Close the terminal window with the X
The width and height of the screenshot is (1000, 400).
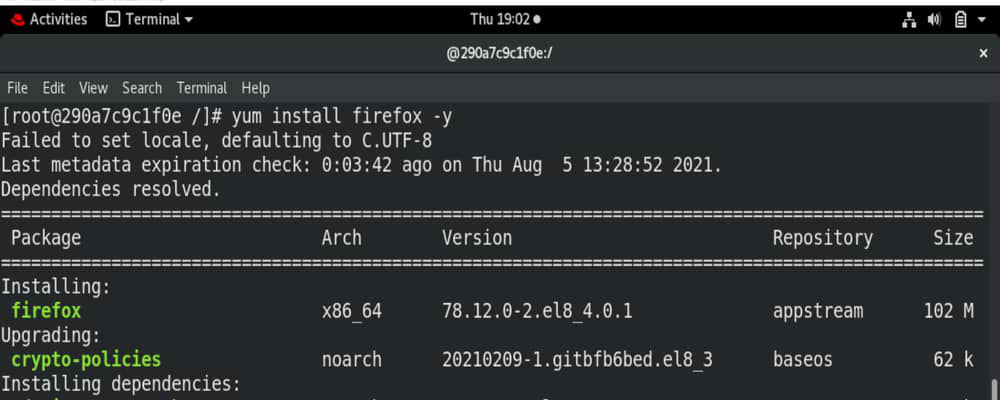(x=983, y=54)
